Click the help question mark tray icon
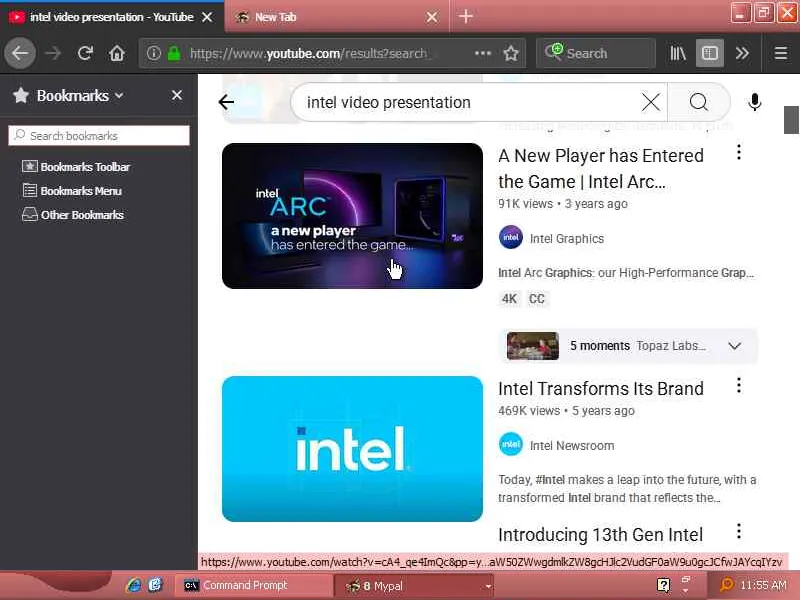The width and height of the screenshot is (800, 600). pos(663,585)
